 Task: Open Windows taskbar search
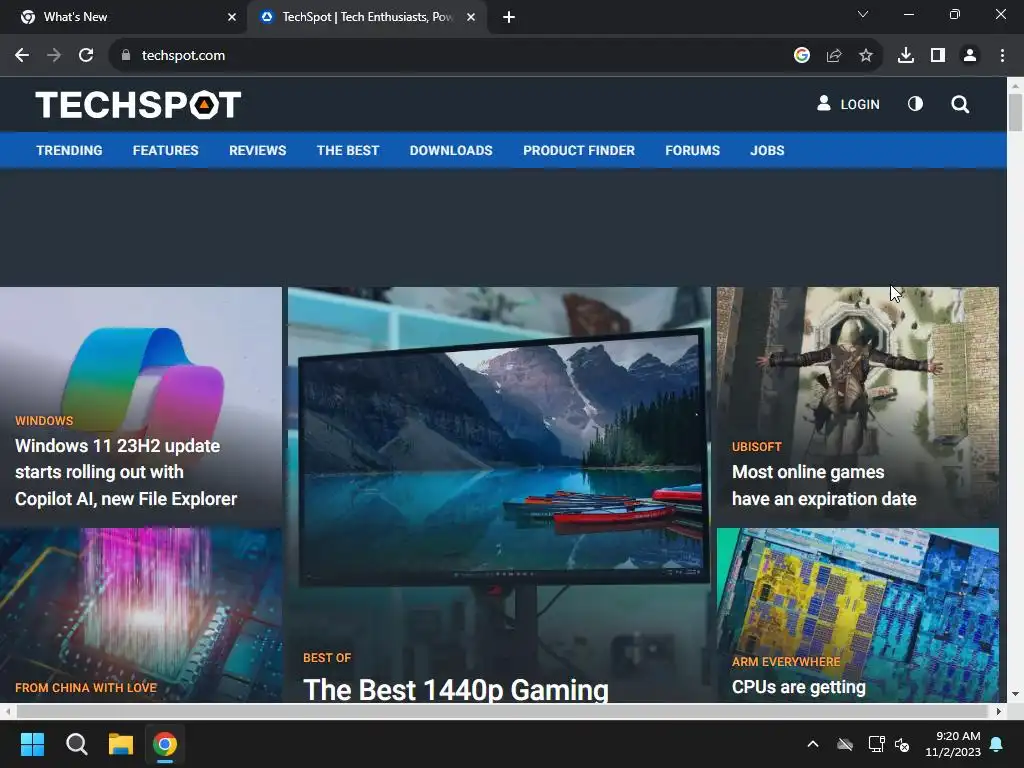pyautogui.click(x=76, y=744)
